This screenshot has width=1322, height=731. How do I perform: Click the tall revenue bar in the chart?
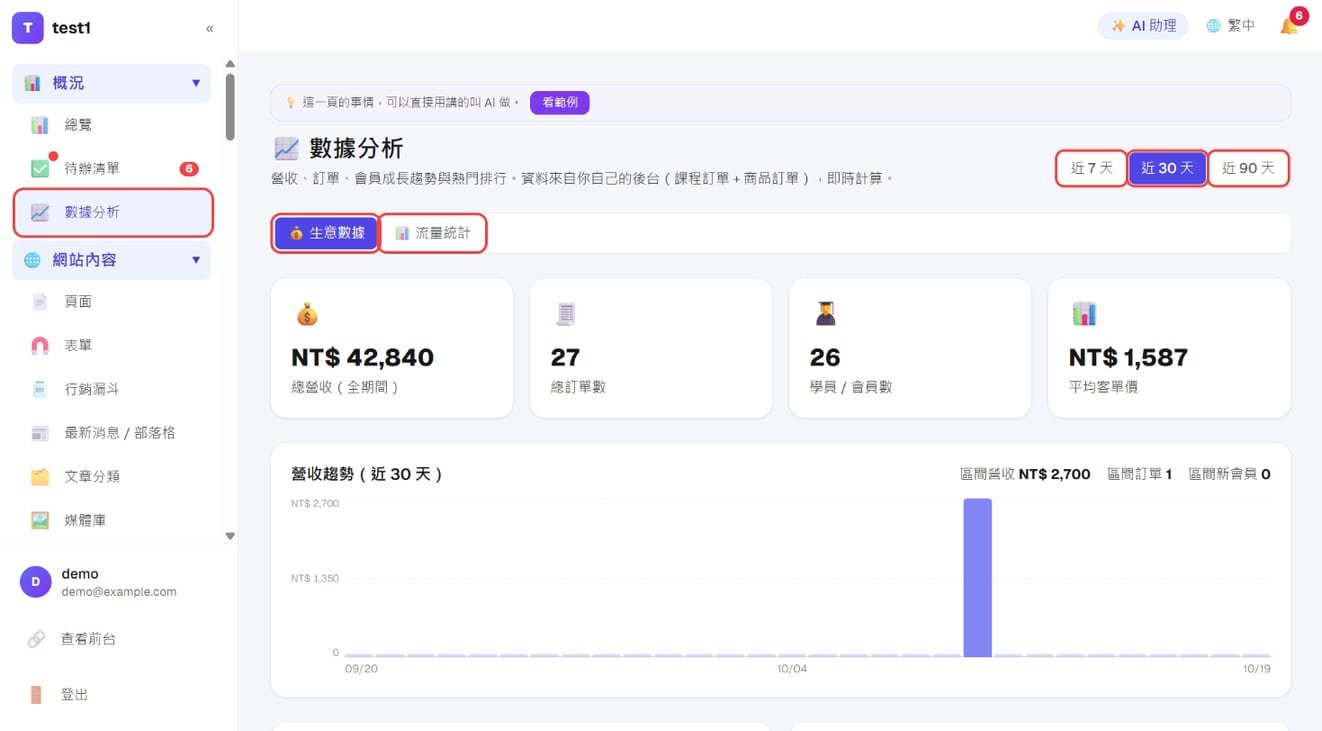coord(978,578)
